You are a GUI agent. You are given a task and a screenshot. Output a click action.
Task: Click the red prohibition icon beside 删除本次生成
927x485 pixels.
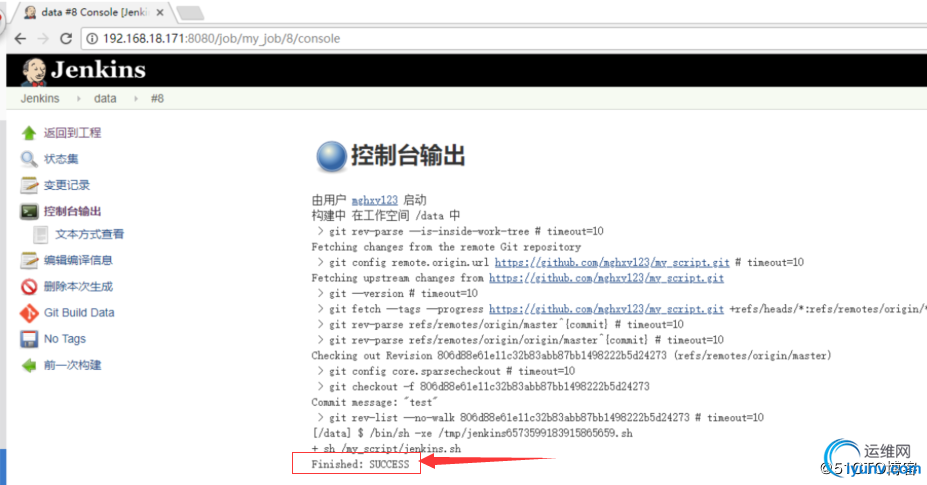[29, 287]
